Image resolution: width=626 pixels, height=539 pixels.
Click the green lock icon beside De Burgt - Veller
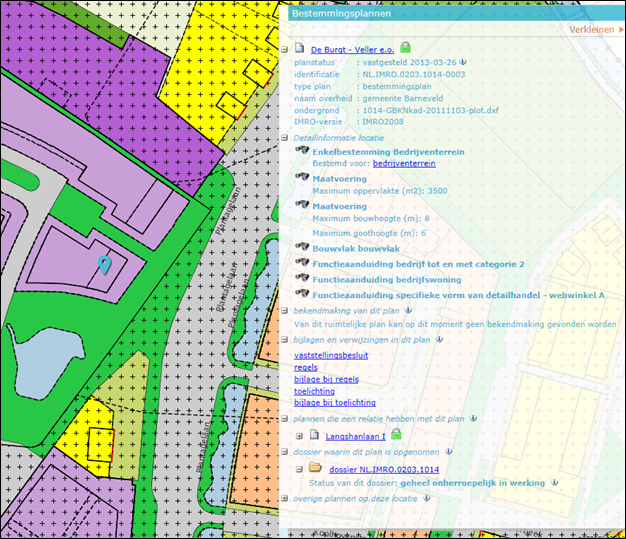(x=405, y=48)
